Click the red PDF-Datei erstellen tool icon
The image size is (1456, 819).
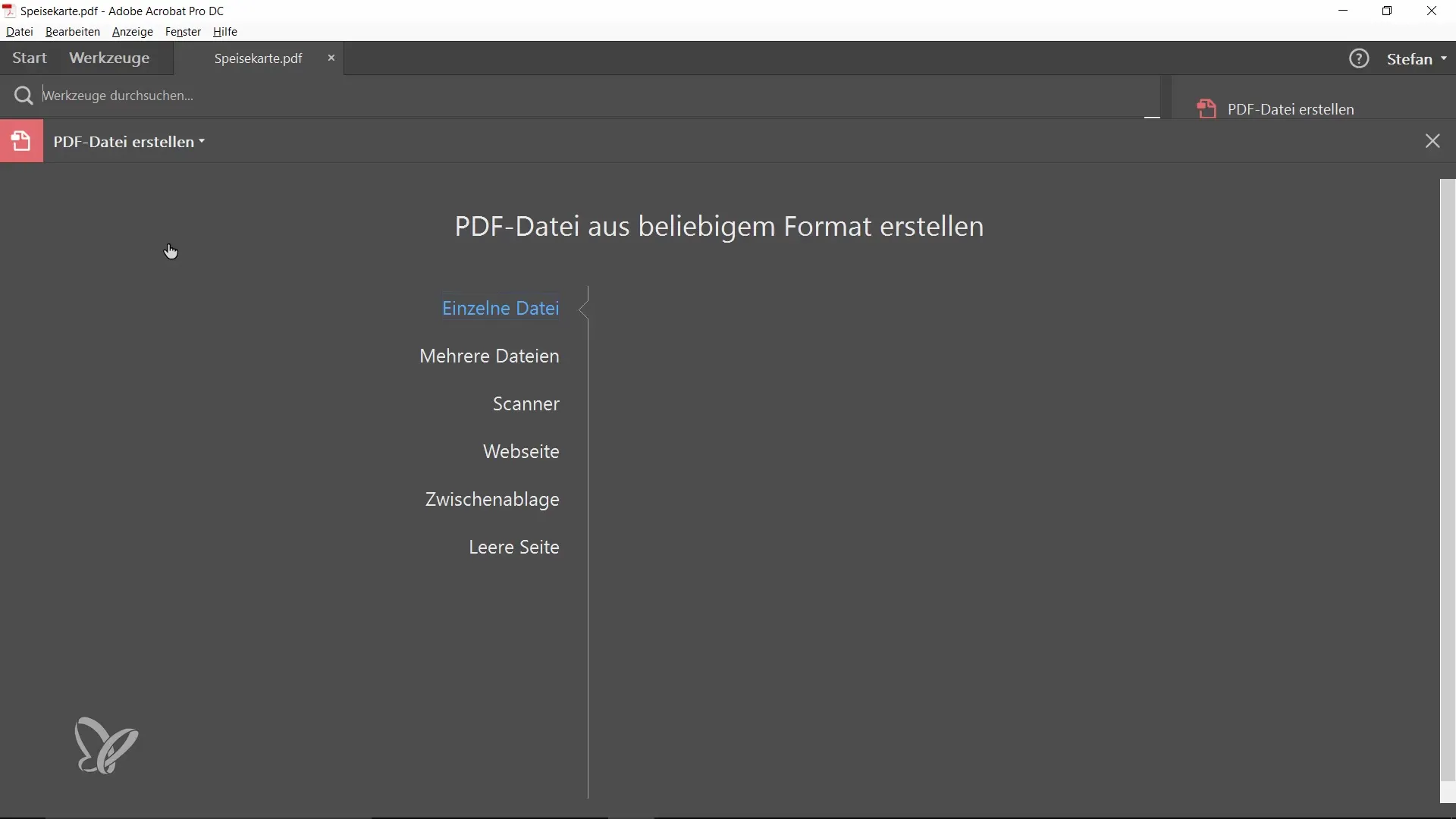pyautogui.click(x=21, y=141)
